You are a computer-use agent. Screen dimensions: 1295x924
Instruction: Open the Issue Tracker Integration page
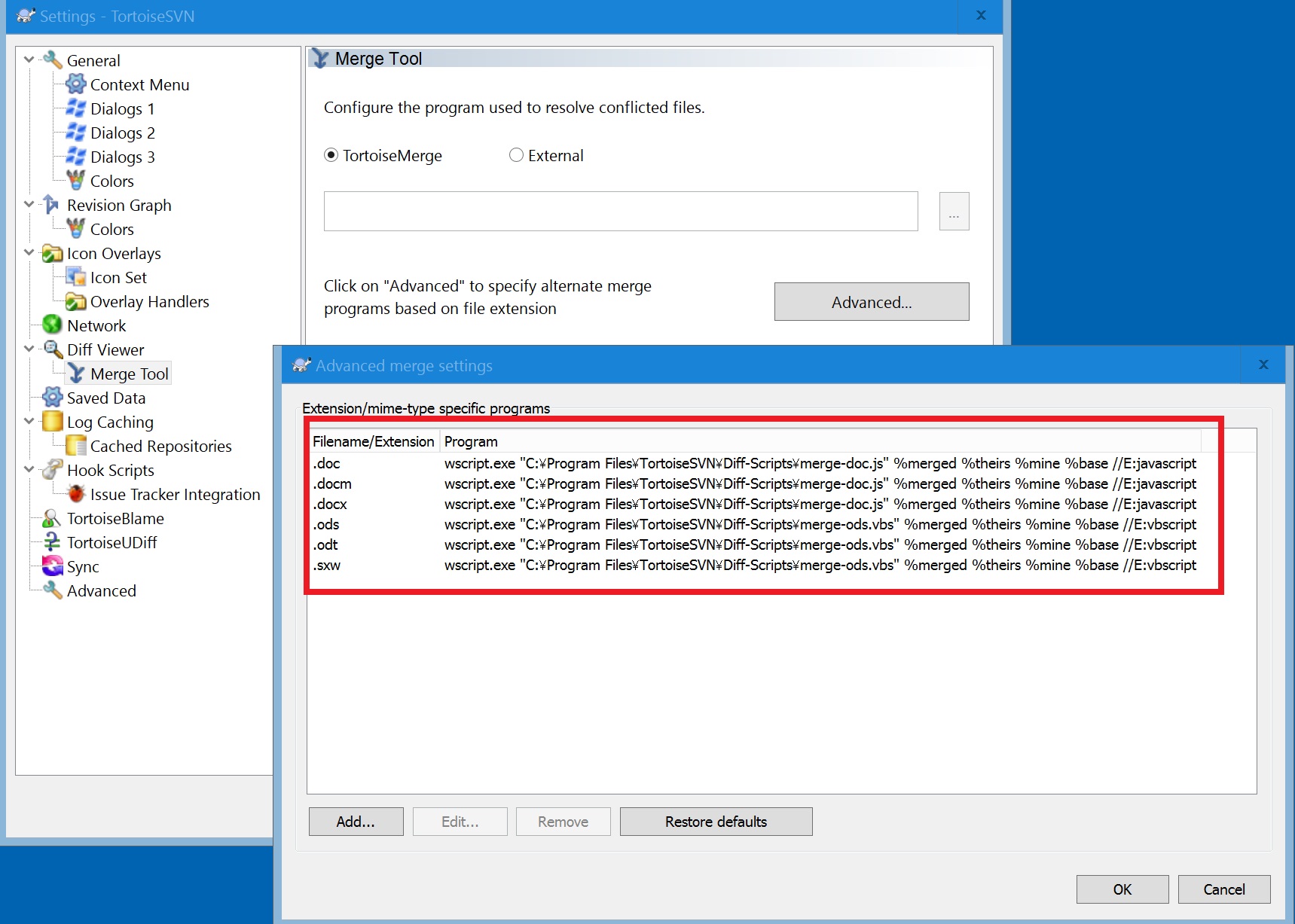tap(175, 494)
